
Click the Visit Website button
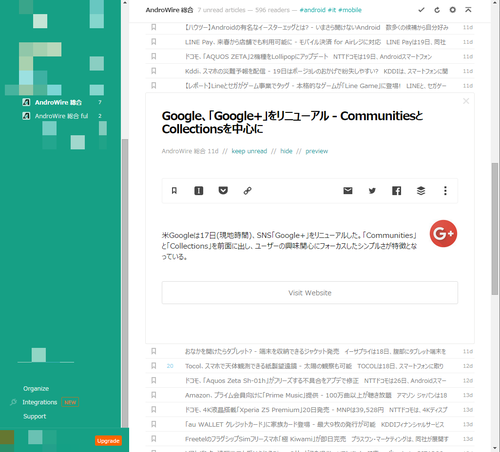310,293
